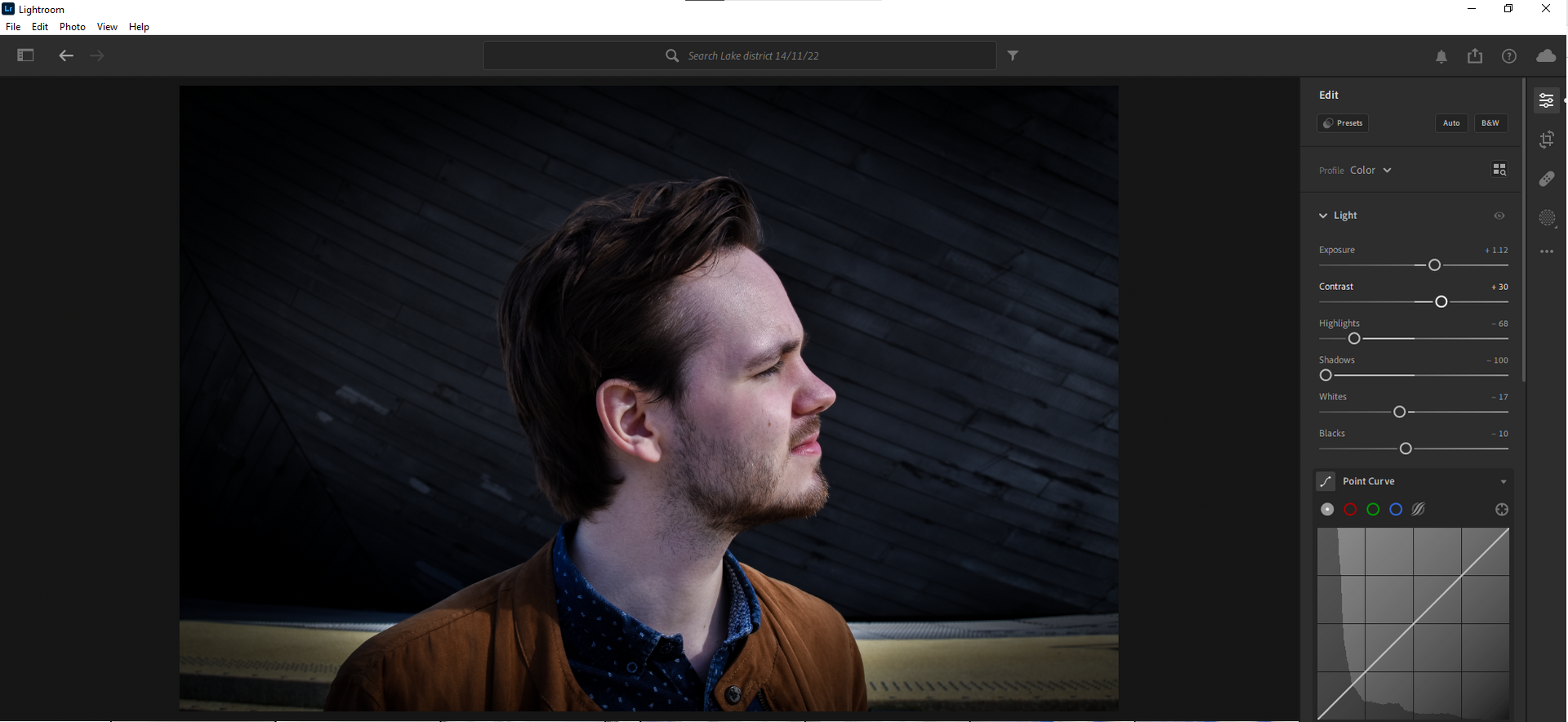Click the search Lake district field

(x=739, y=56)
